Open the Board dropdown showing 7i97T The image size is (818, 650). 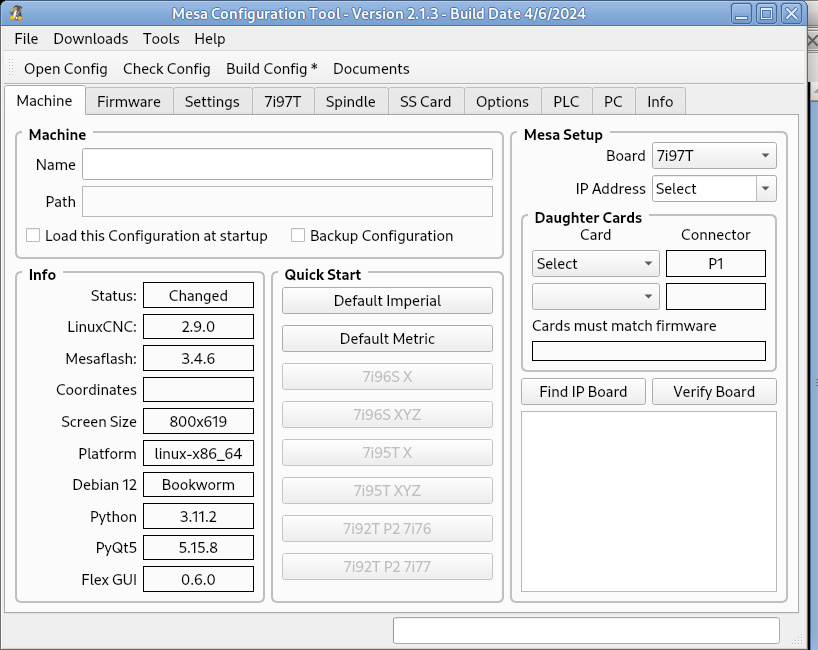click(714, 155)
